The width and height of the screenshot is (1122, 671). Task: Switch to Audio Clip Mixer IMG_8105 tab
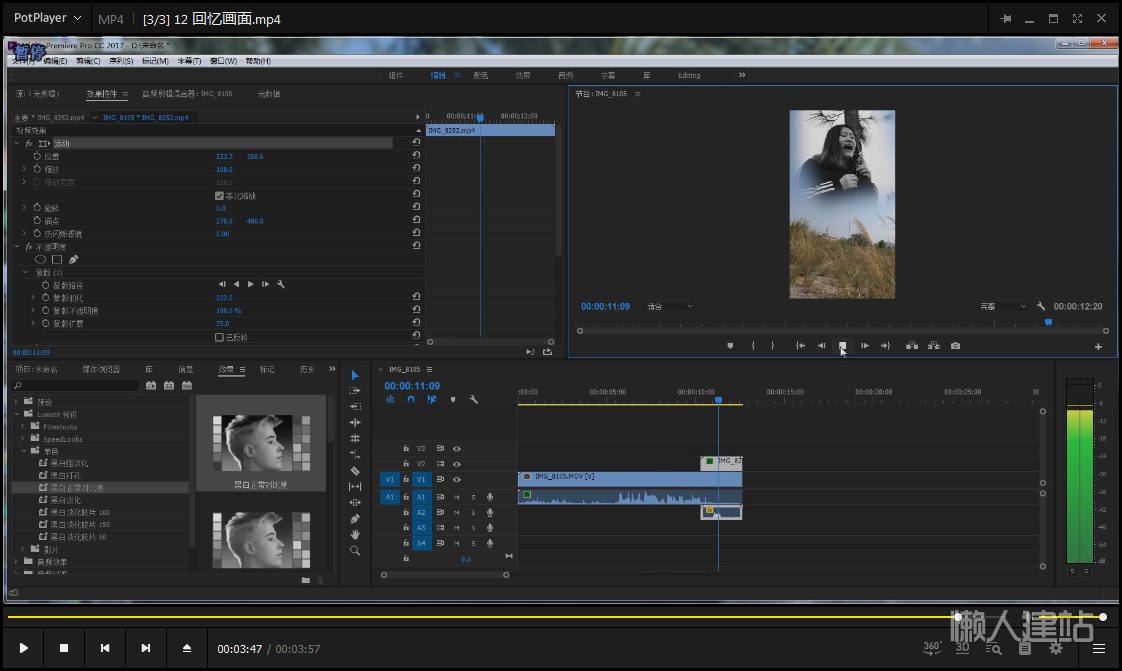187,94
